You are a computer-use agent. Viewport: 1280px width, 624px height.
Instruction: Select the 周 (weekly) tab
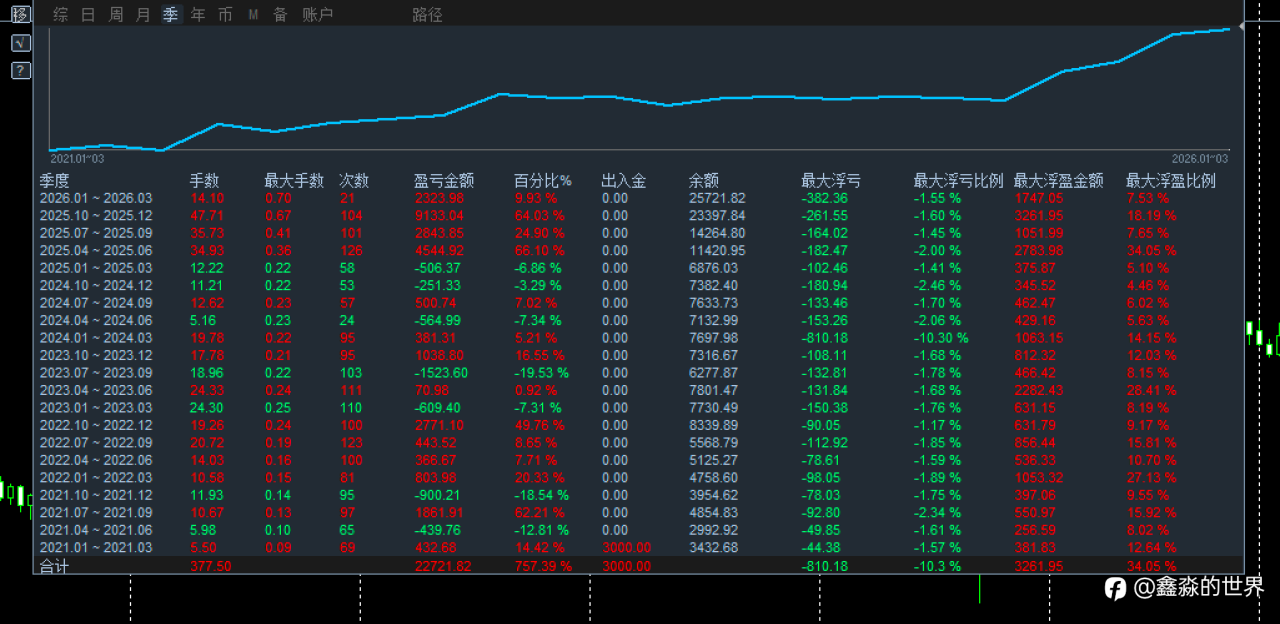click(116, 15)
